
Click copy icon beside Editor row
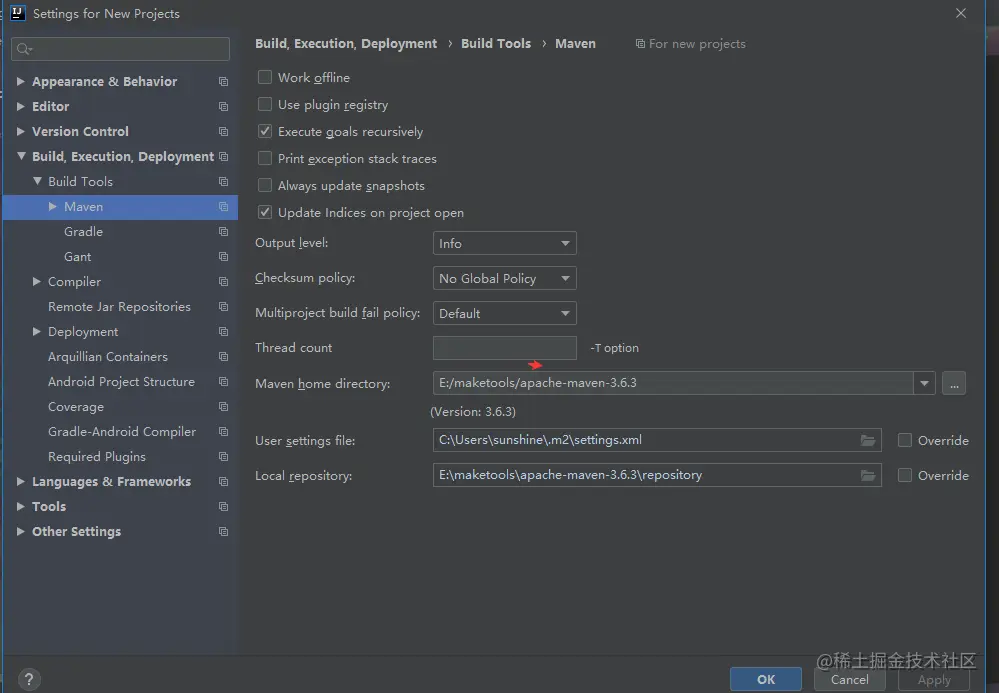[x=223, y=106]
